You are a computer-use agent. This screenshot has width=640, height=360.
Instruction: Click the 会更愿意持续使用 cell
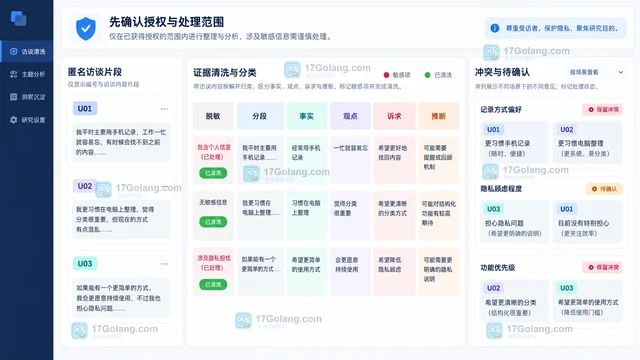350,271
